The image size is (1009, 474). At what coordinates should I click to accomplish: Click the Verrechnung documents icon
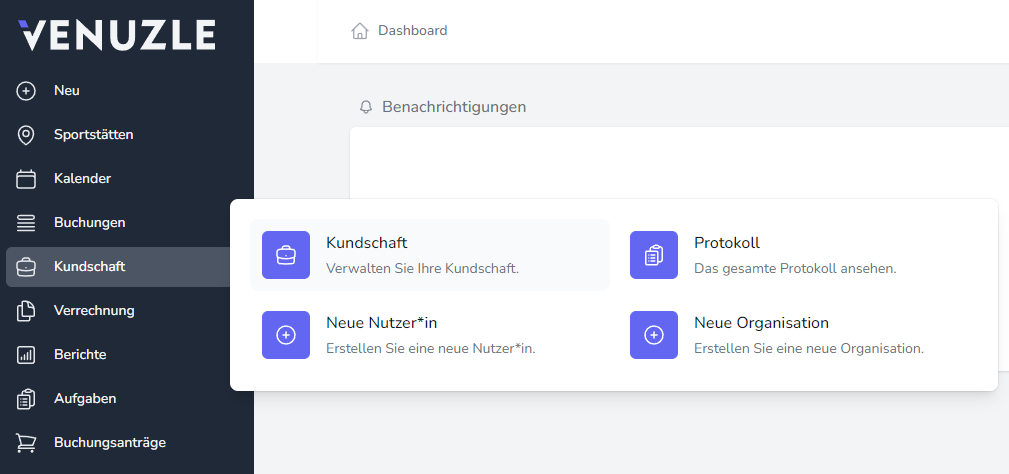coord(27,311)
